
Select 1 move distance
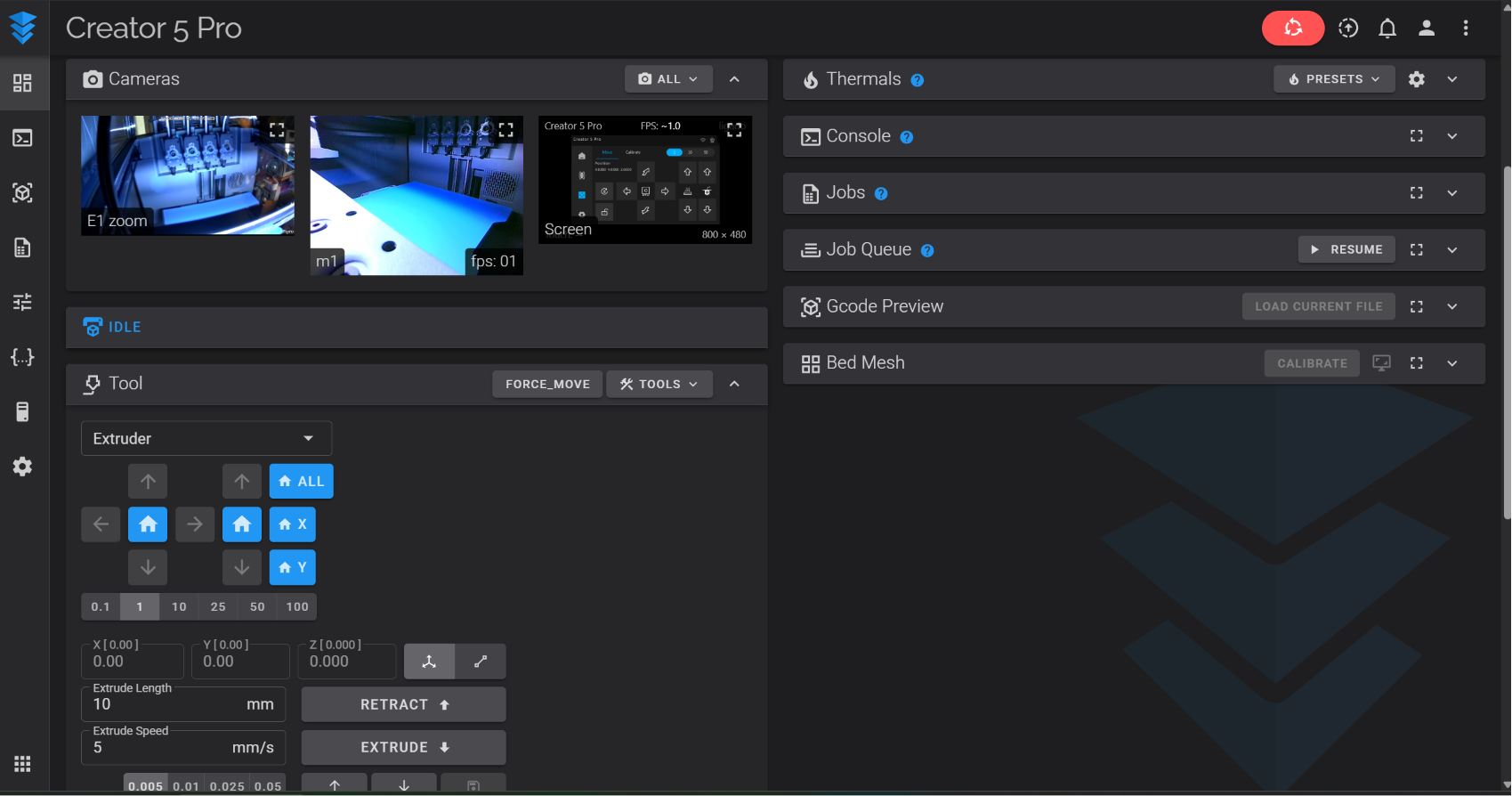140,607
